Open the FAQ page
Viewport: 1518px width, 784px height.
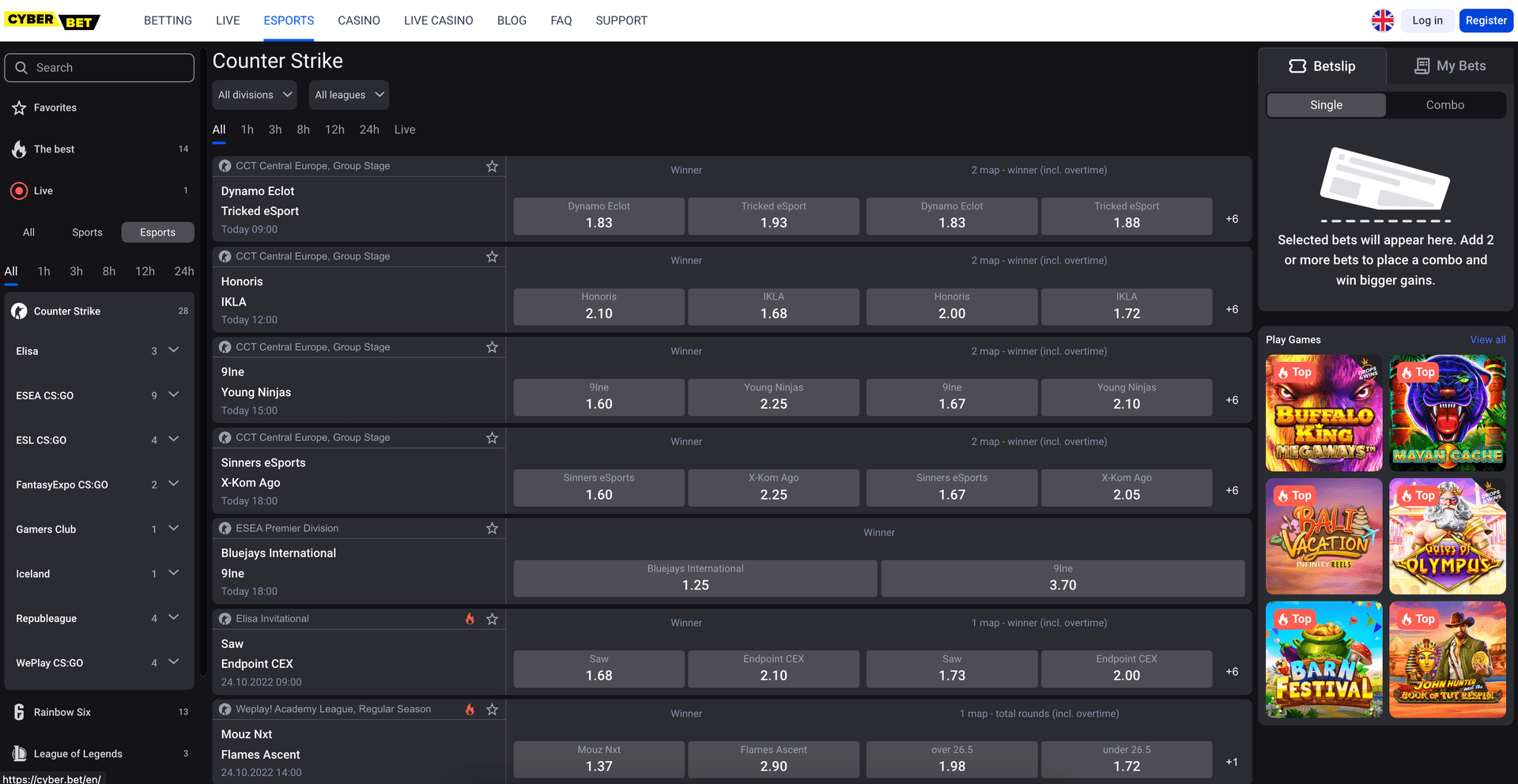tap(561, 21)
